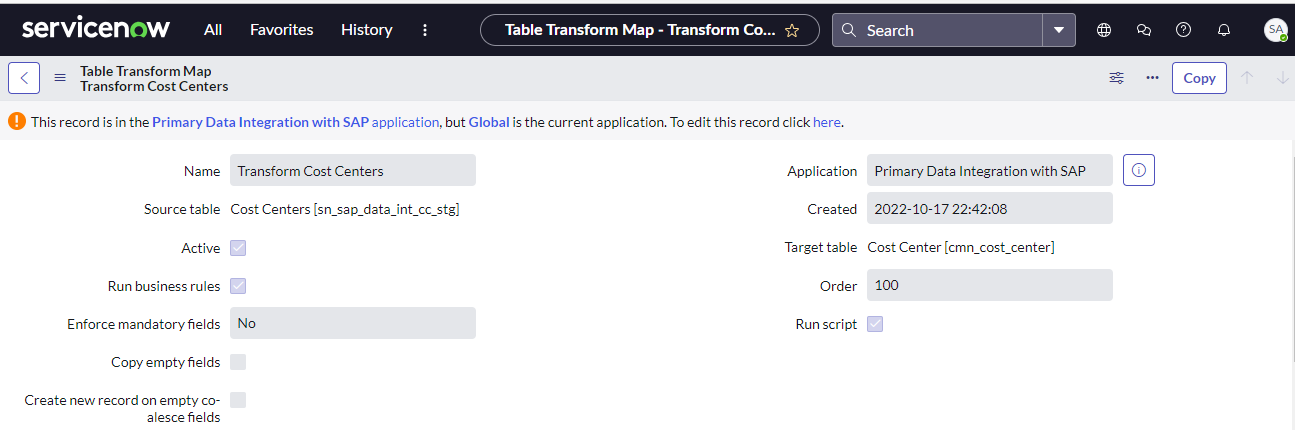
Task: Open more navigation options kebab menu
Action: (425, 30)
